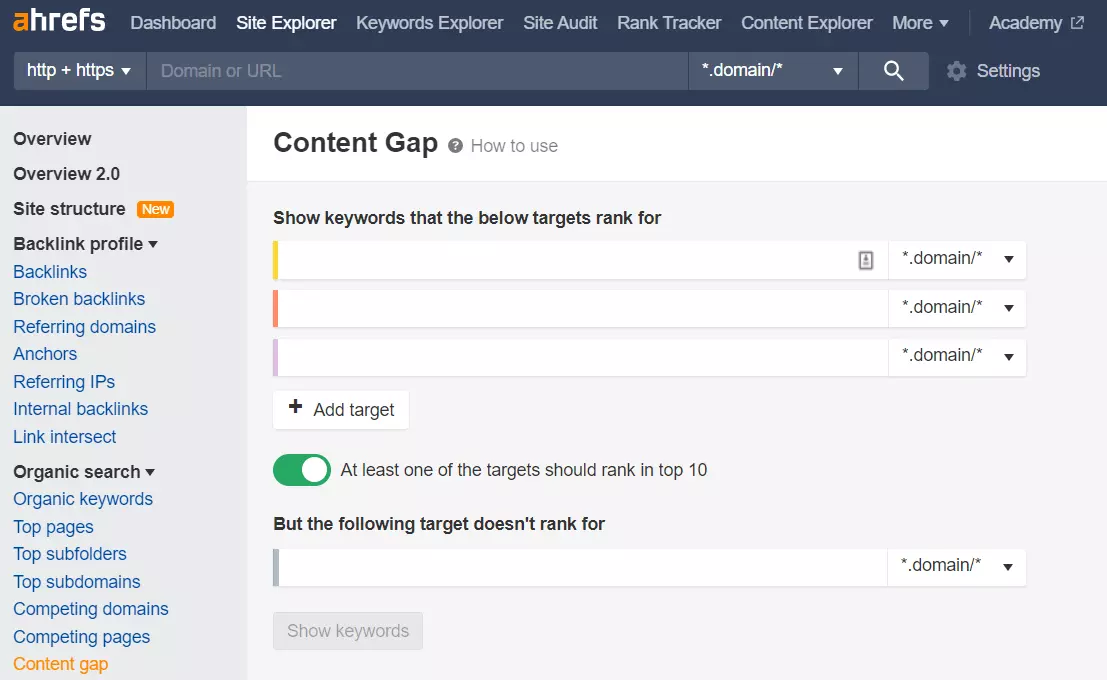The height and width of the screenshot is (680, 1107).
Task: Open Link intersect report
Action: coord(65,436)
